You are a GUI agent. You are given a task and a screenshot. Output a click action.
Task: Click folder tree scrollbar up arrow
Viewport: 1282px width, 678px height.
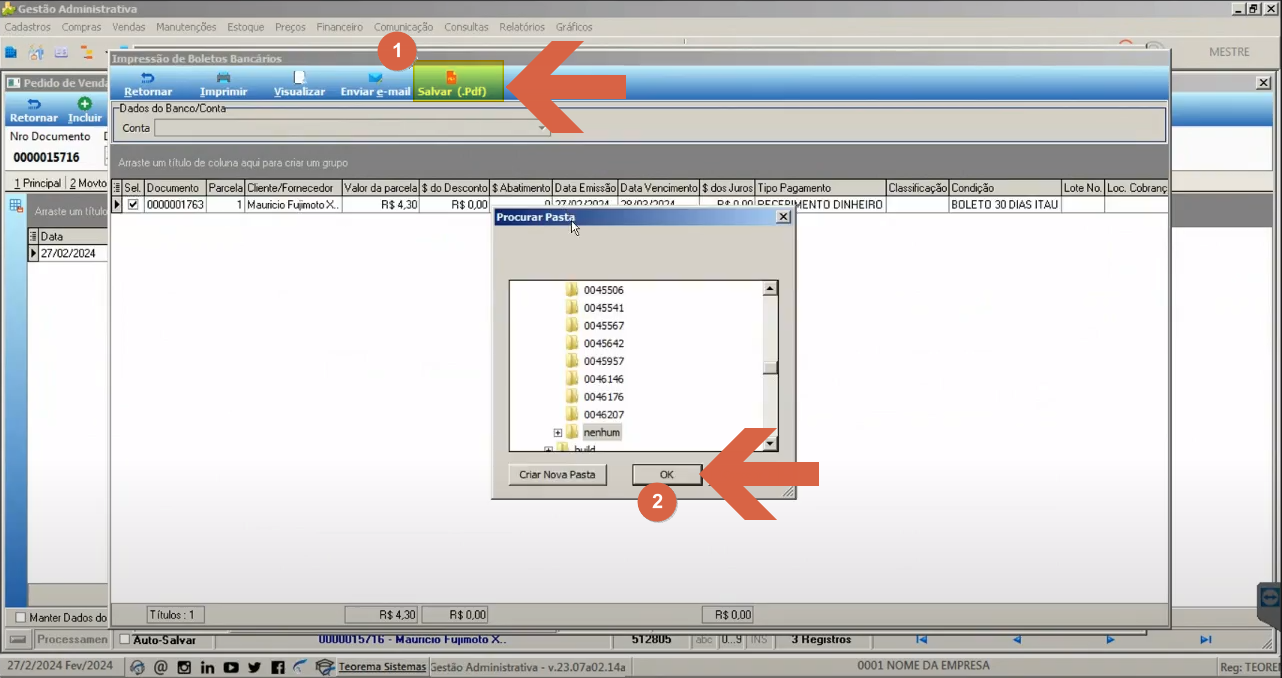[770, 289]
